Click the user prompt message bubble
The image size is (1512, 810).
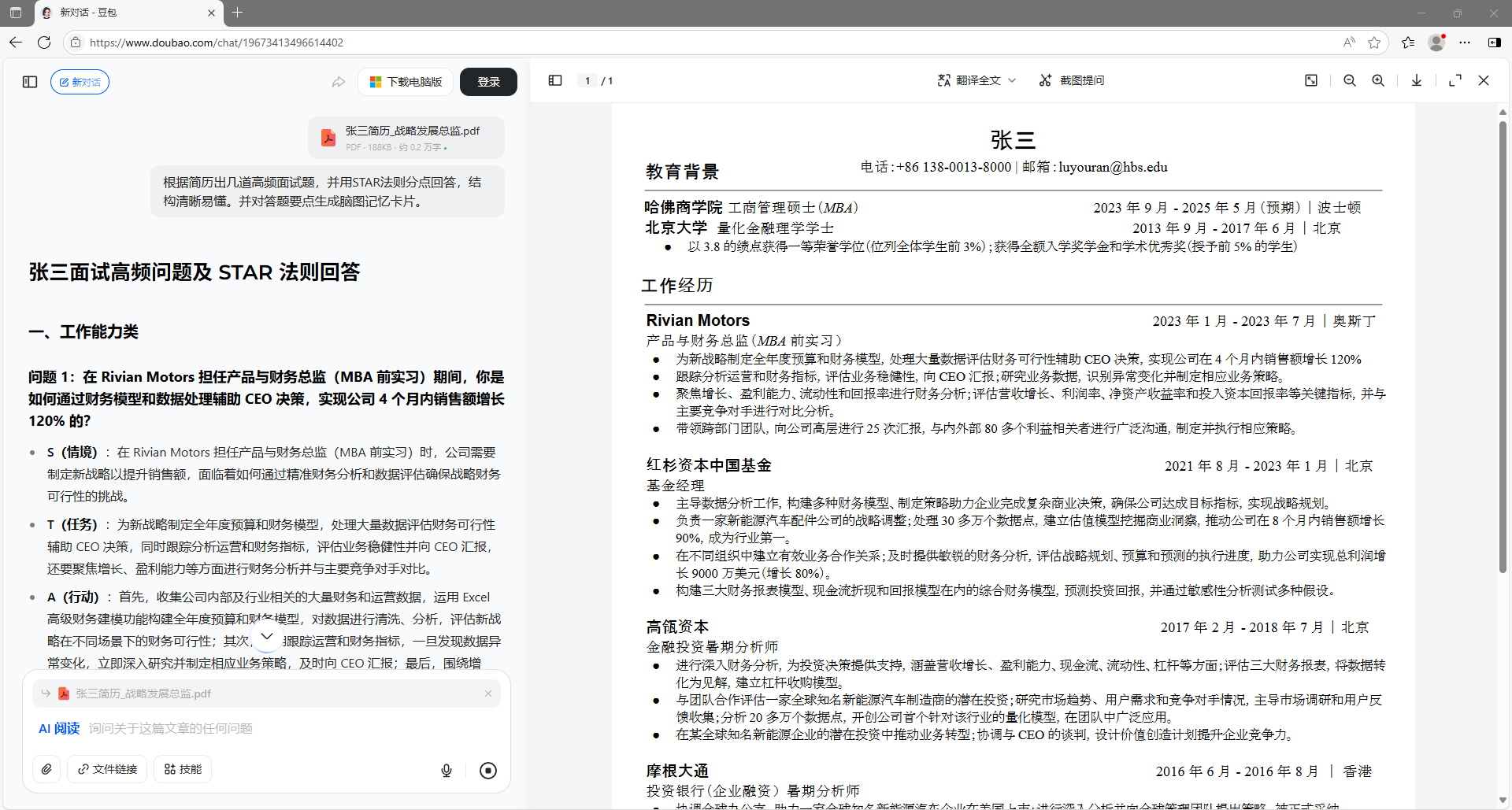pos(328,191)
